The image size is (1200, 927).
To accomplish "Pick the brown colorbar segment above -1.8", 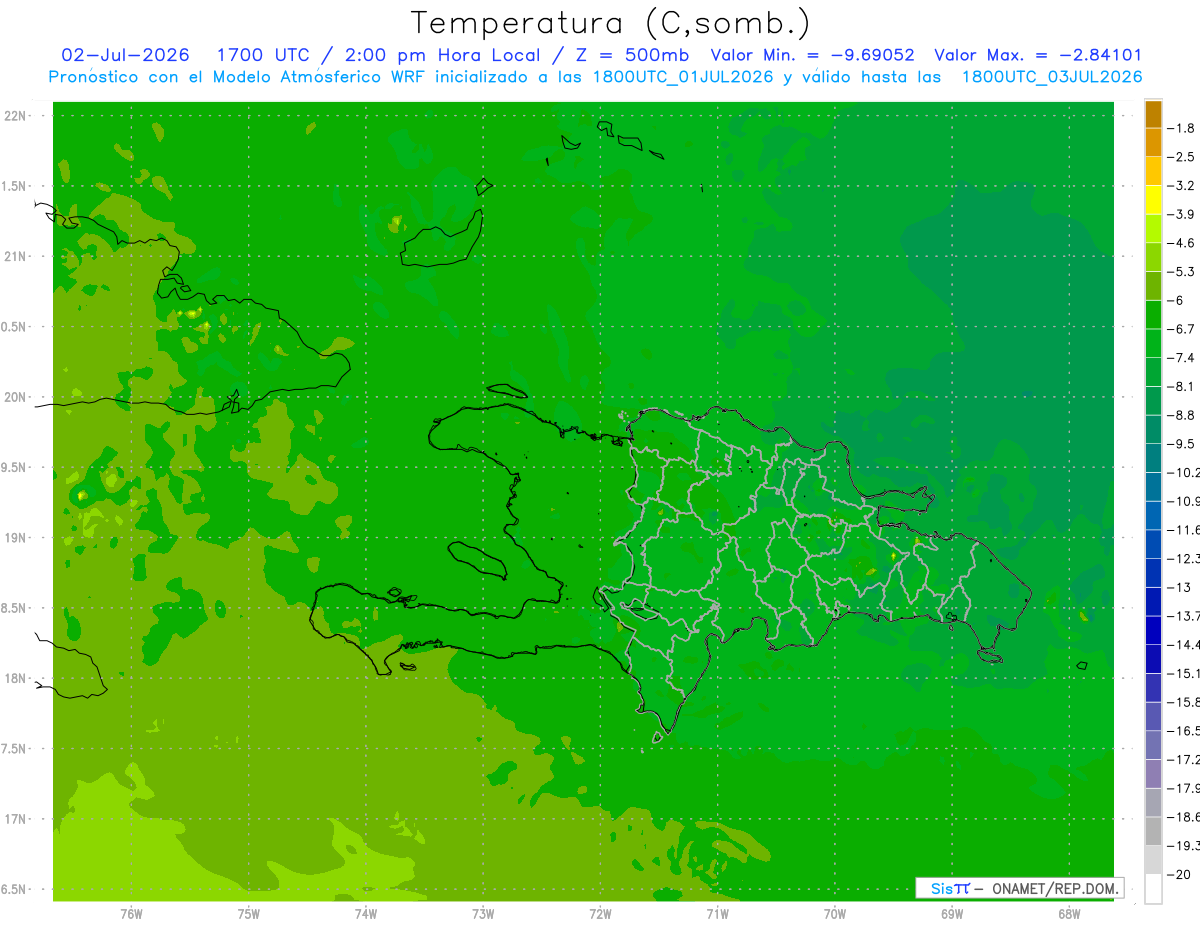I will click(1153, 114).
